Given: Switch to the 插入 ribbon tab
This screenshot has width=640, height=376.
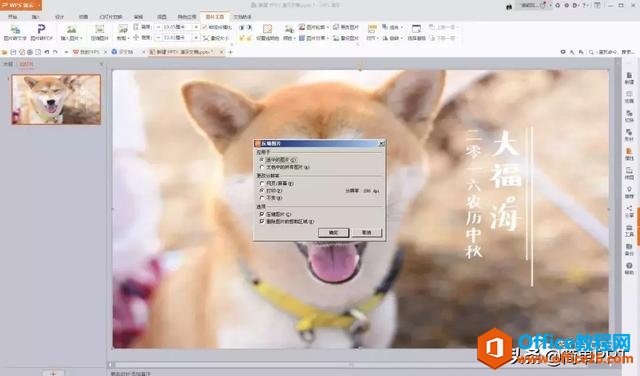Looking at the screenshot, I should [36, 17].
